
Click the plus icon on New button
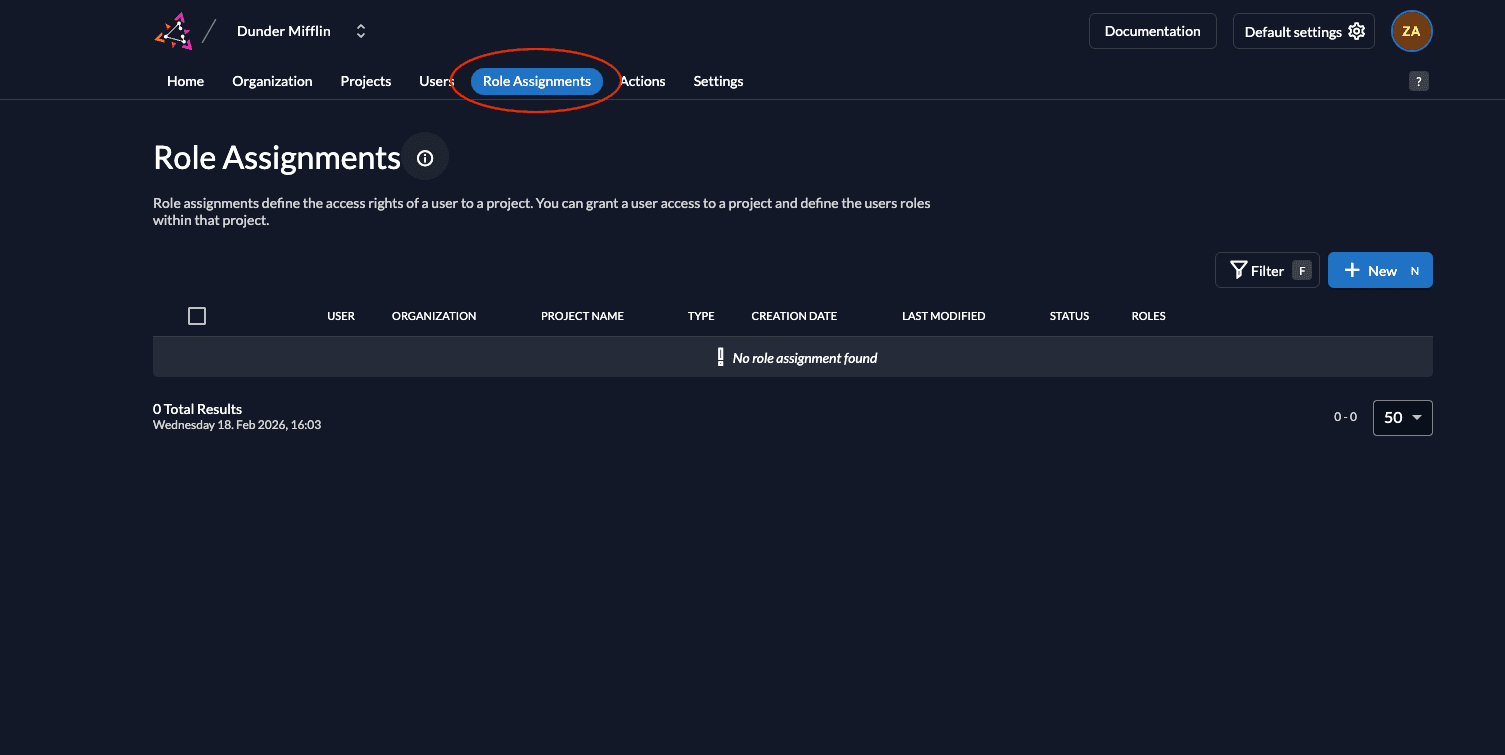1352,270
